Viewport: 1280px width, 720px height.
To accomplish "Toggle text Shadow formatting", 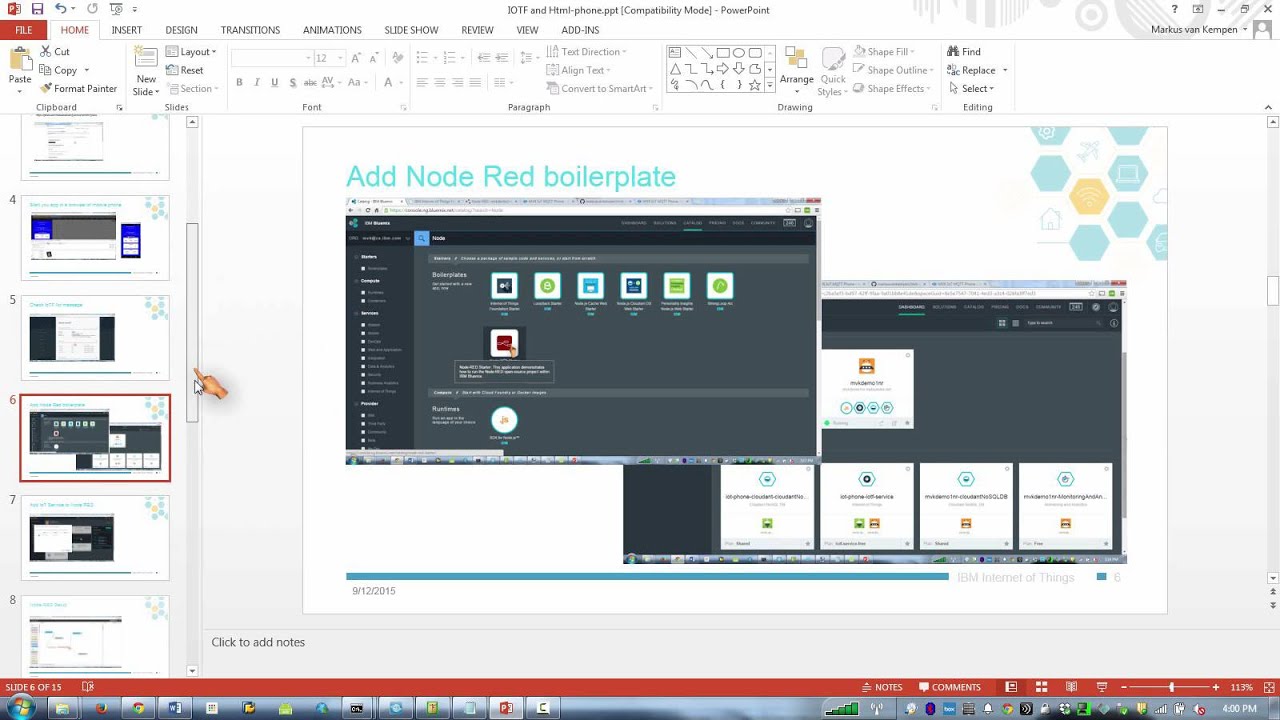I will point(293,82).
